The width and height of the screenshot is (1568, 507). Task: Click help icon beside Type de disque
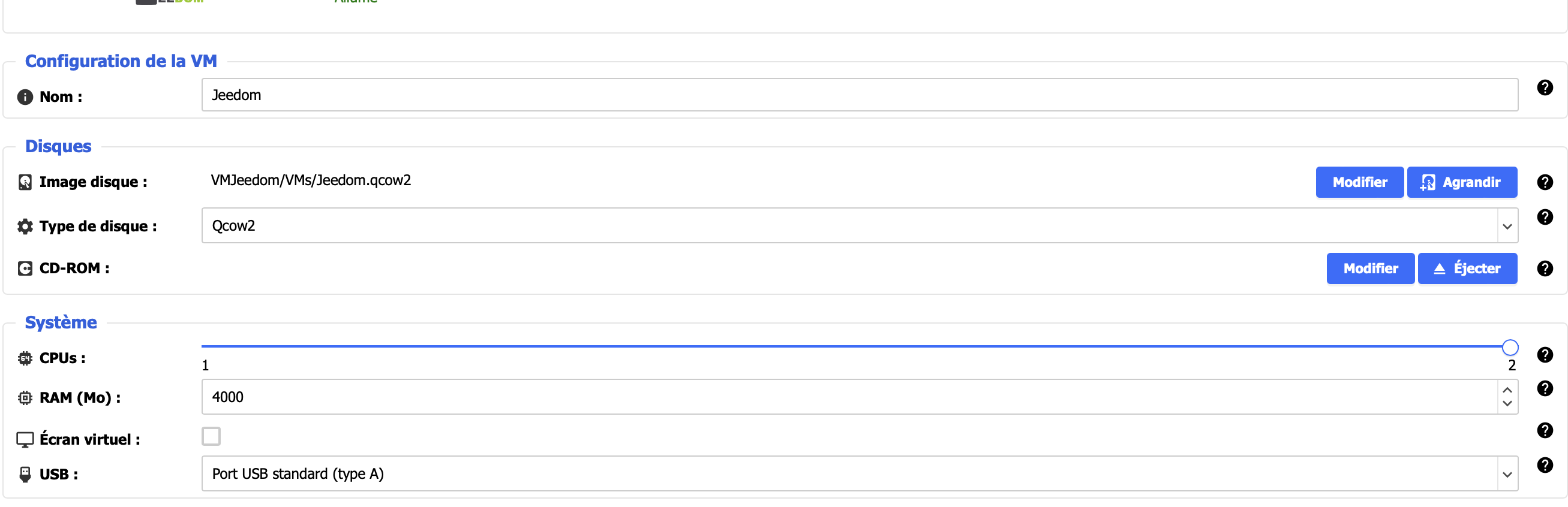click(1544, 217)
